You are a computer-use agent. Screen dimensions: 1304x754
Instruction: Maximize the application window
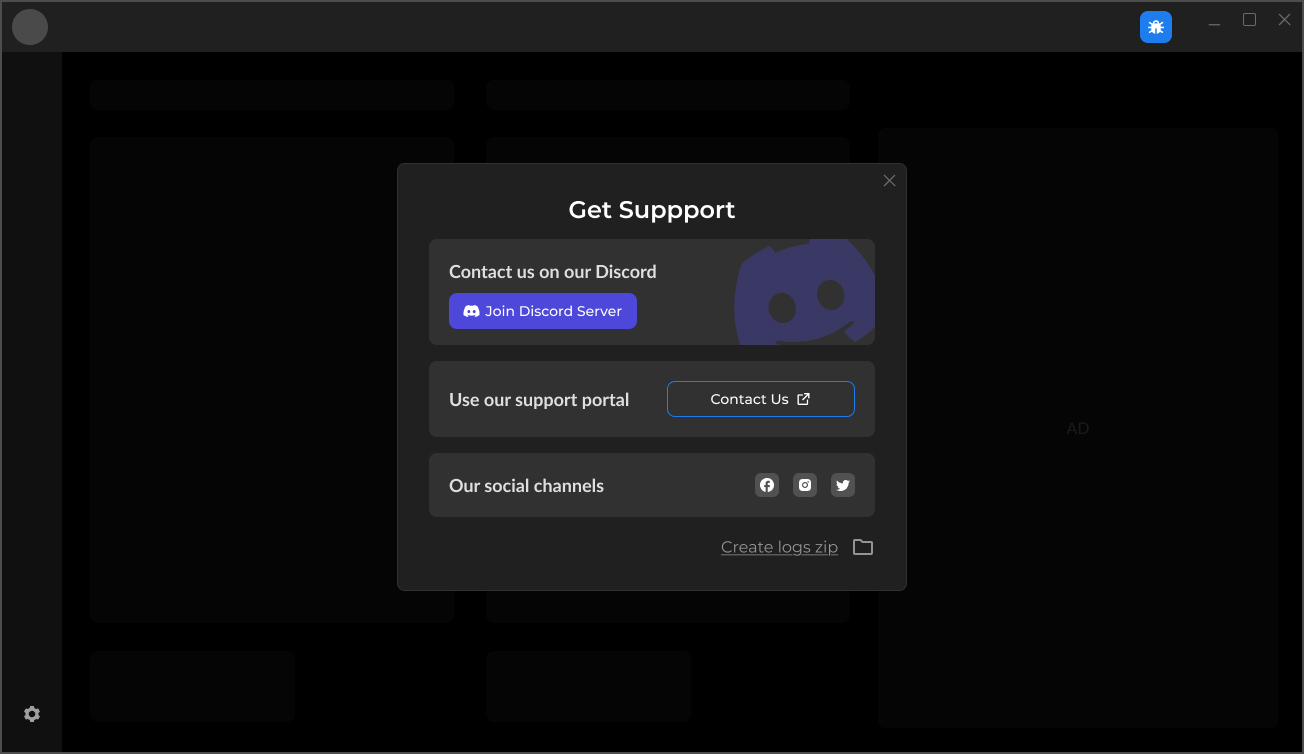tap(1249, 20)
